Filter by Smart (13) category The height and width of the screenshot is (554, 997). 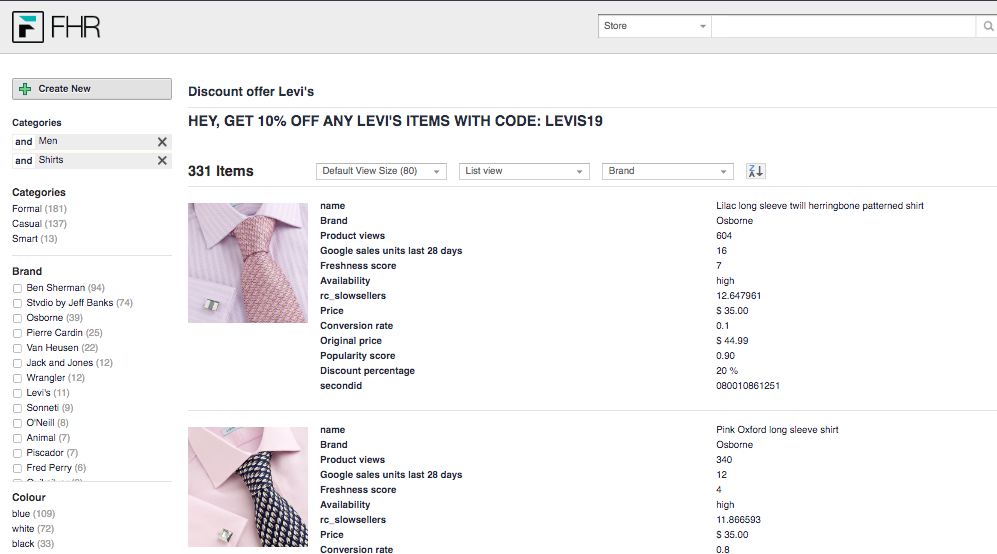tap(34, 239)
